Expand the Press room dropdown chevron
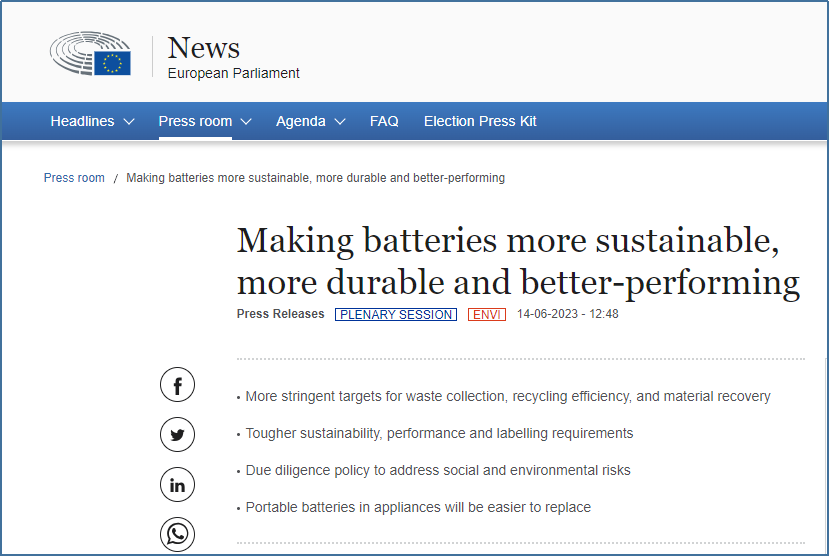This screenshot has height=557, width=830. (246, 122)
